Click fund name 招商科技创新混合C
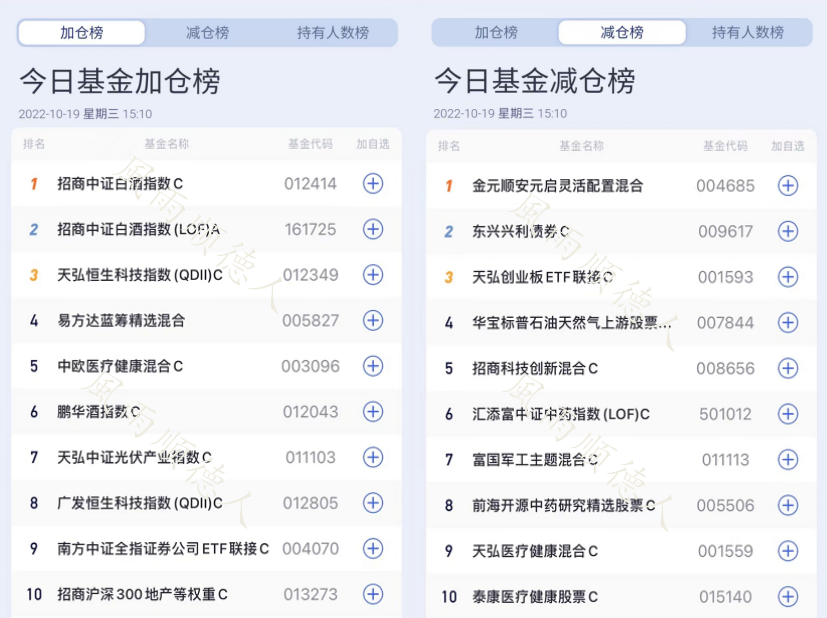 click(535, 368)
